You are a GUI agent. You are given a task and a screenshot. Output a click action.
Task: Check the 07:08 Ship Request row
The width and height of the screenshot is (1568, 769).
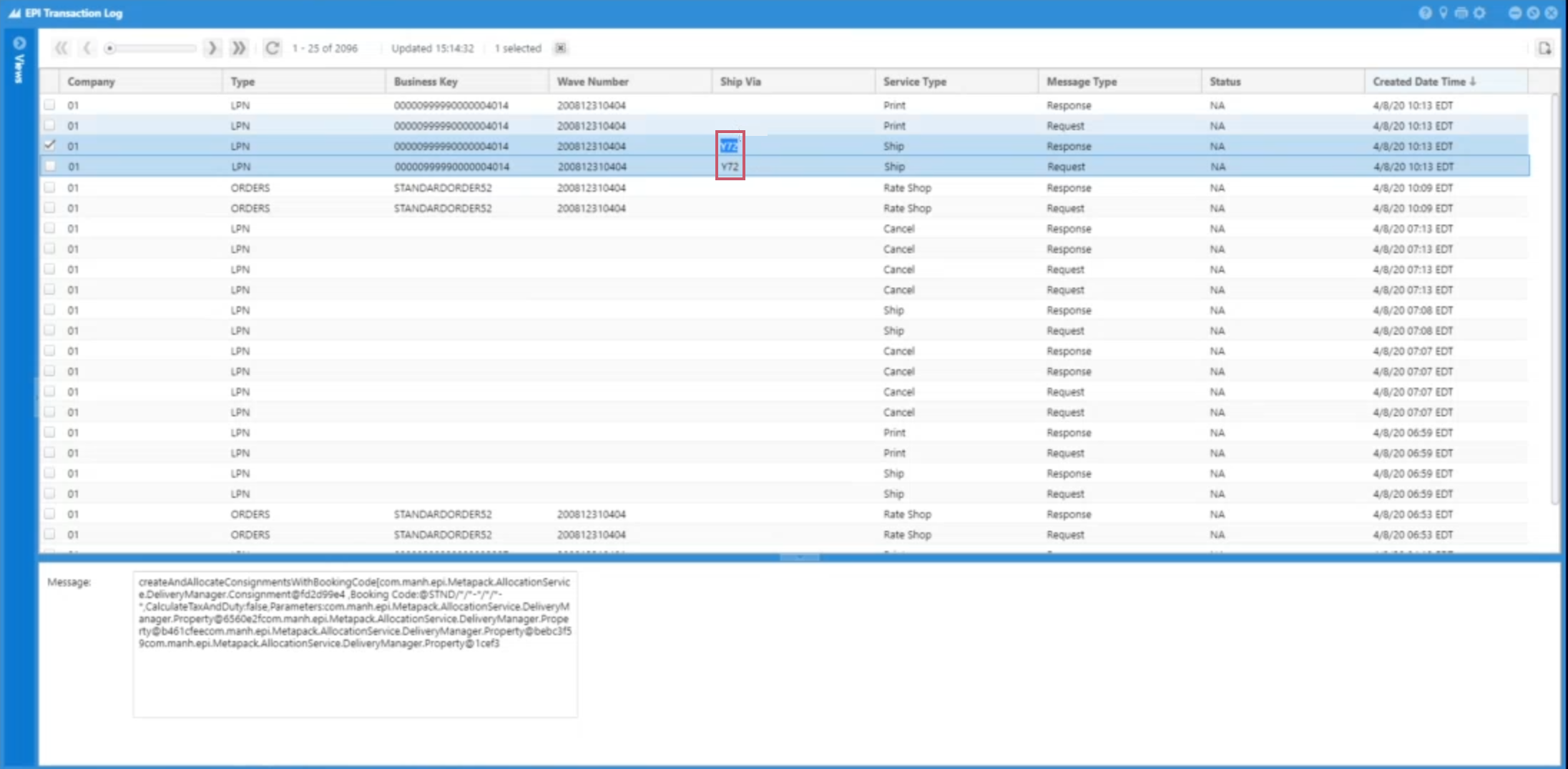[x=49, y=330]
